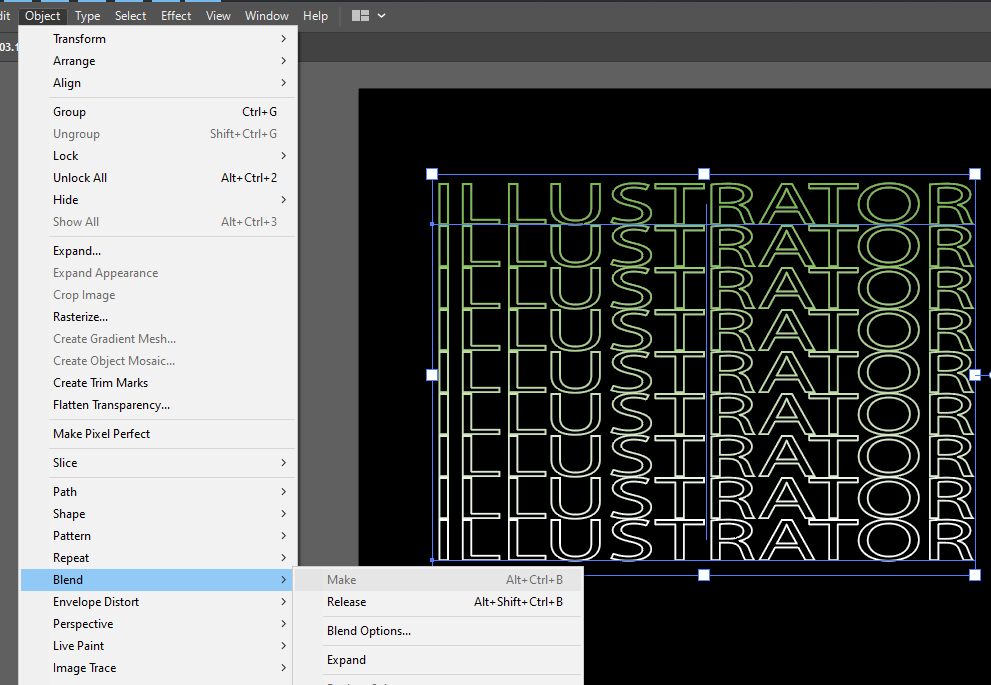This screenshot has height=685, width=991.
Task: Expand the Align submenu
Action: tap(157, 83)
